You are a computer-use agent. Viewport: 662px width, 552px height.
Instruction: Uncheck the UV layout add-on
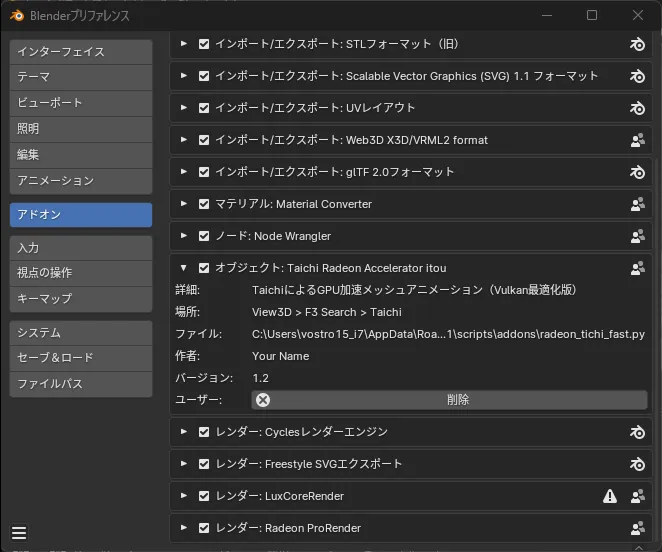[x=204, y=108]
